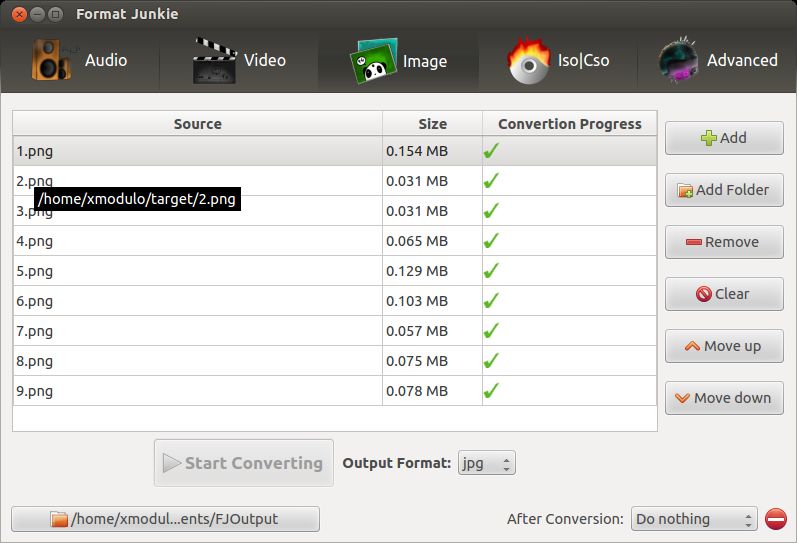The image size is (797, 543).
Task: Move the selected file up
Action: tap(724, 346)
